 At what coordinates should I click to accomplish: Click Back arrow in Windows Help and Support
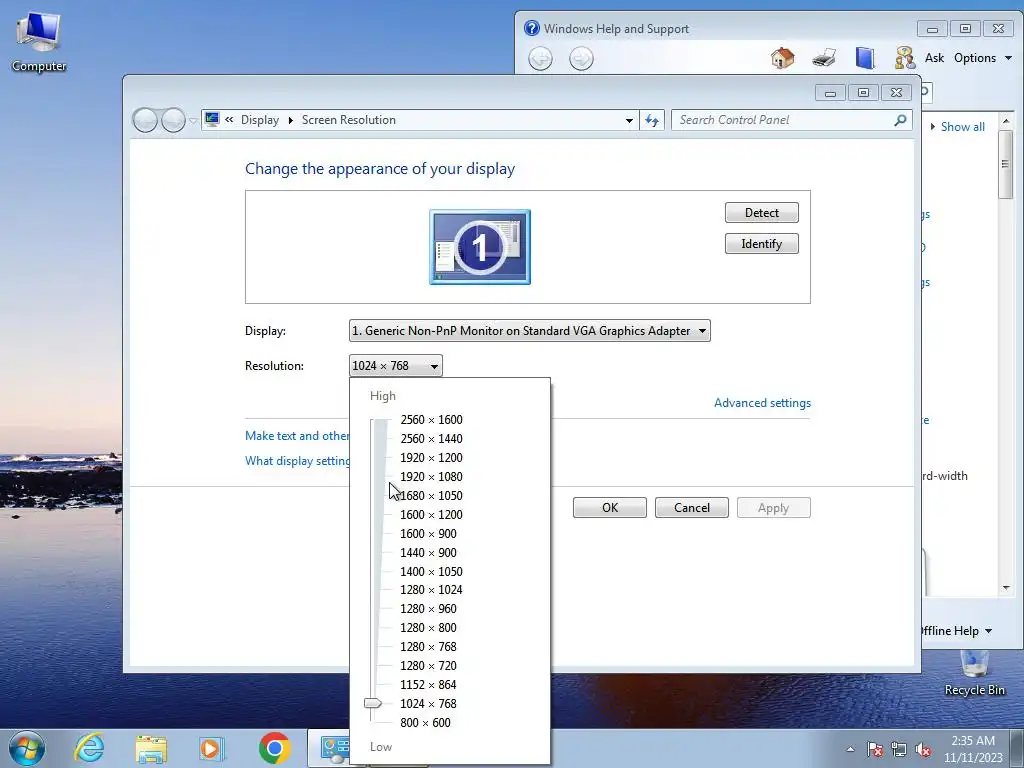[540, 59]
